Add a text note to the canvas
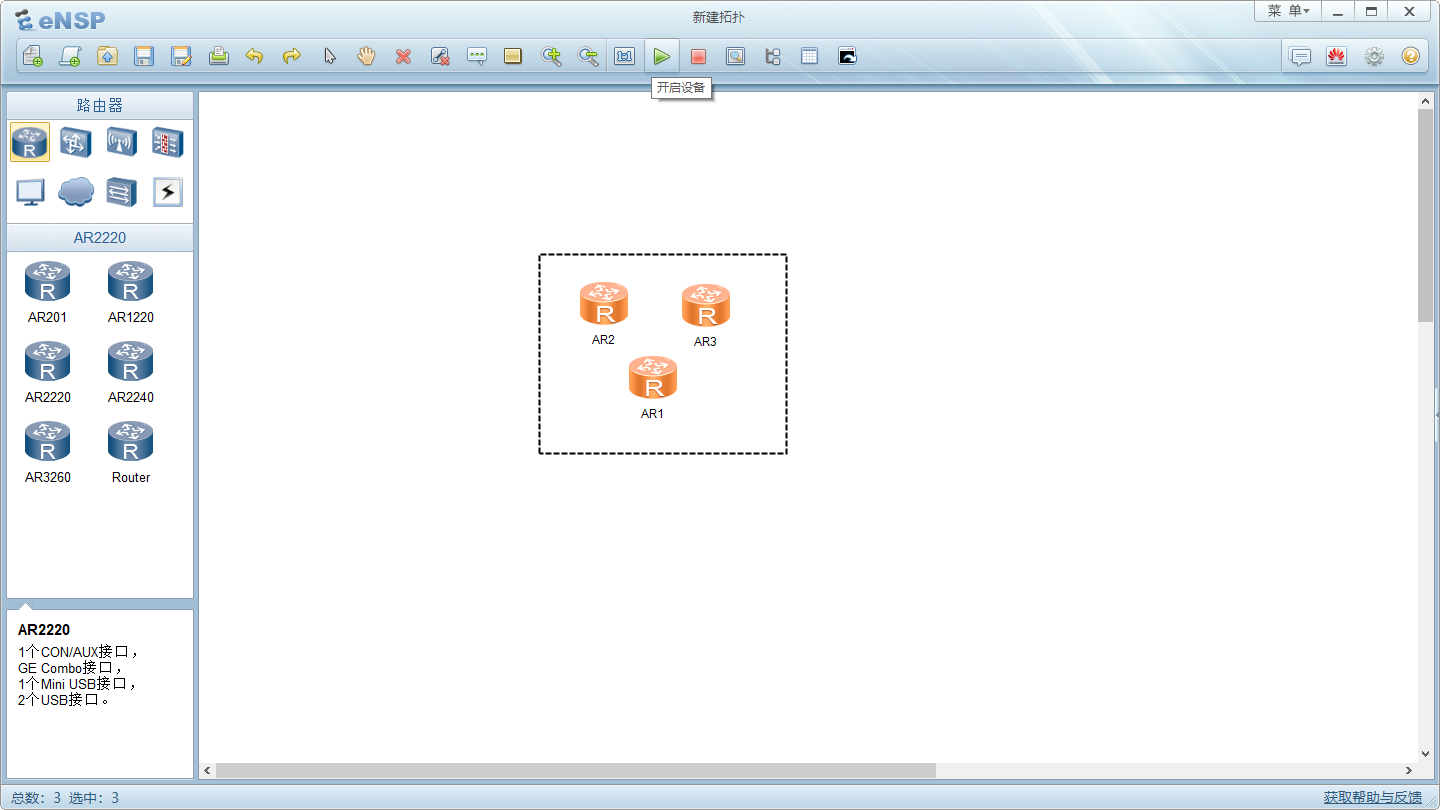 point(477,56)
